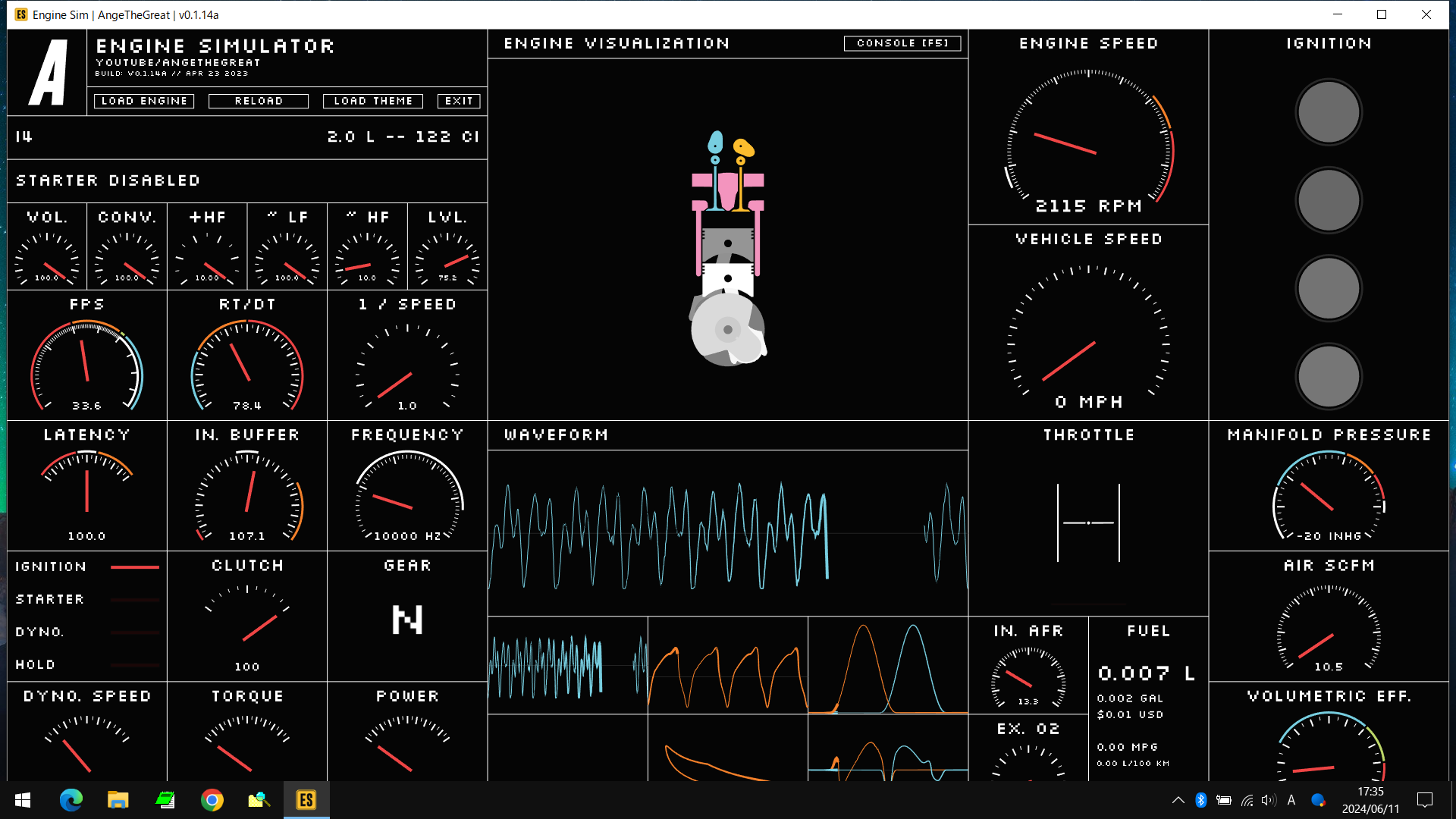Image resolution: width=1456 pixels, height=819 pixels.
Task: Click STARTER DISABLED to change starter state
Action: 108,180
